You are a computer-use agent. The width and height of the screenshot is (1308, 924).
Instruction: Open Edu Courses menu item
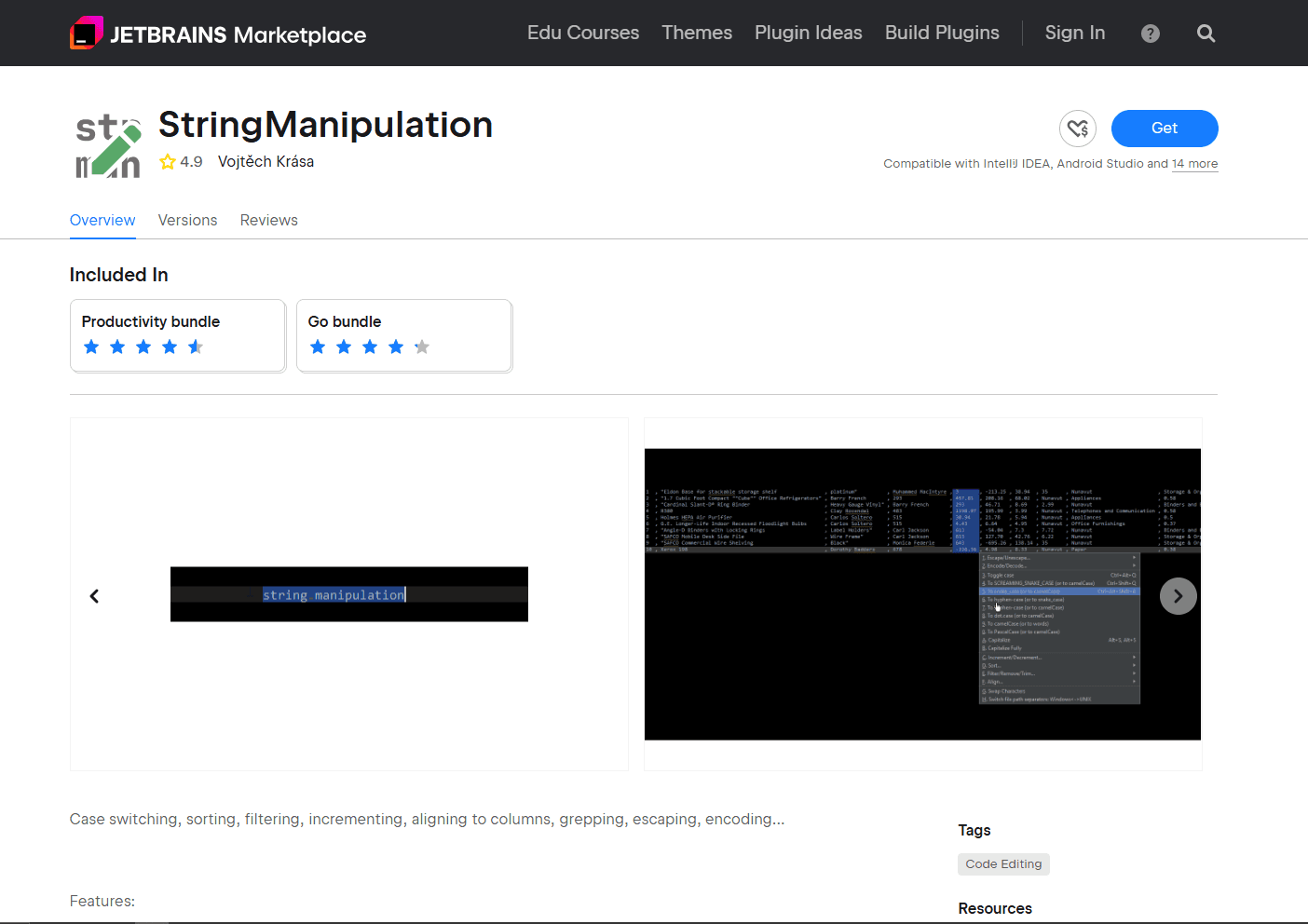coord(583,33)
